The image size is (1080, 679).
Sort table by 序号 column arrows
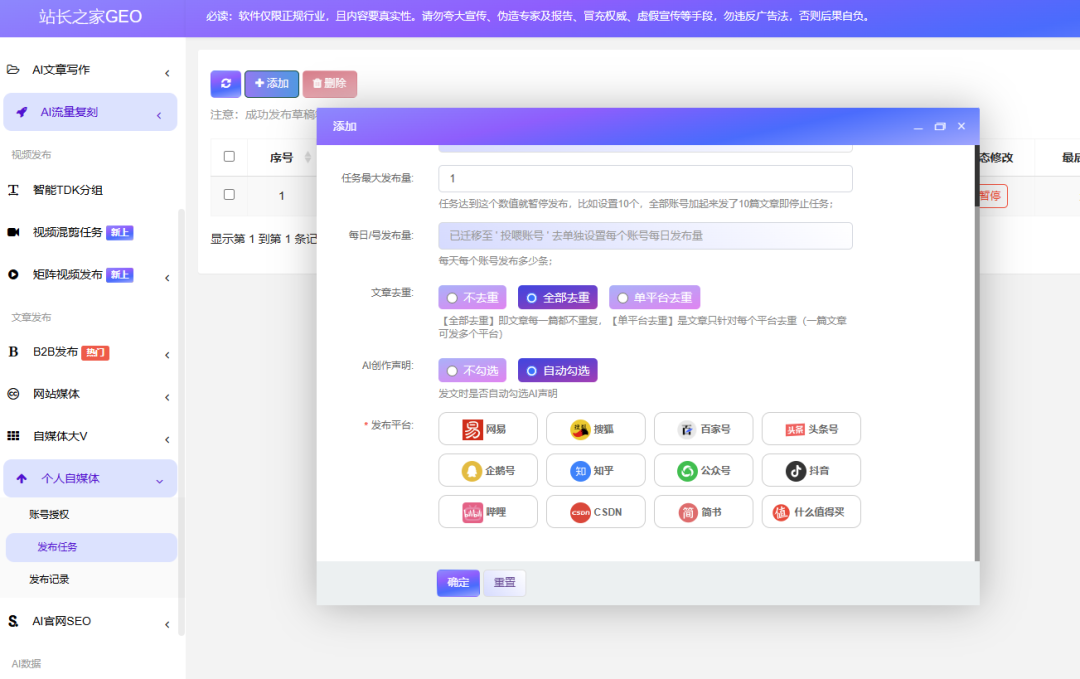[x=308, y=157]
